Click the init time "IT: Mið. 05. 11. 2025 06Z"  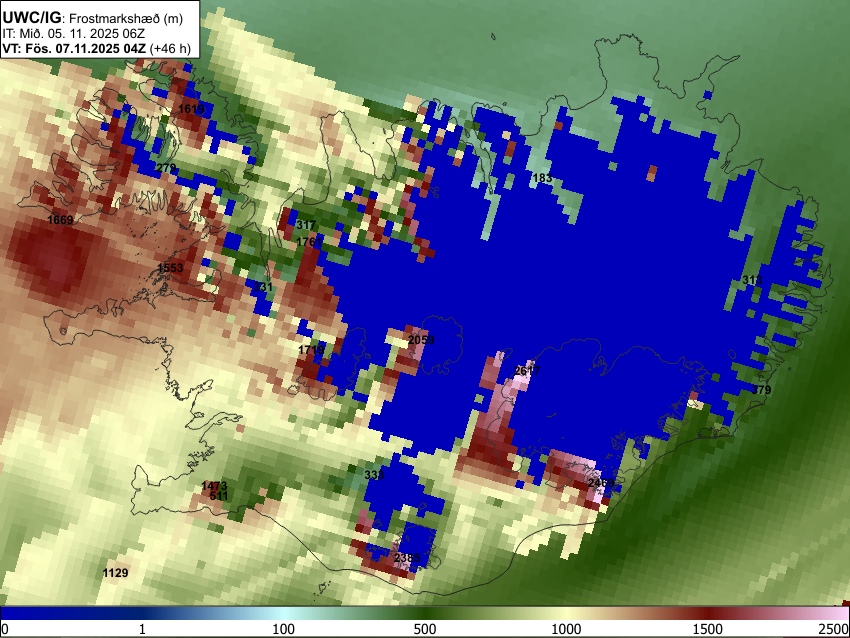pos(73,34)
